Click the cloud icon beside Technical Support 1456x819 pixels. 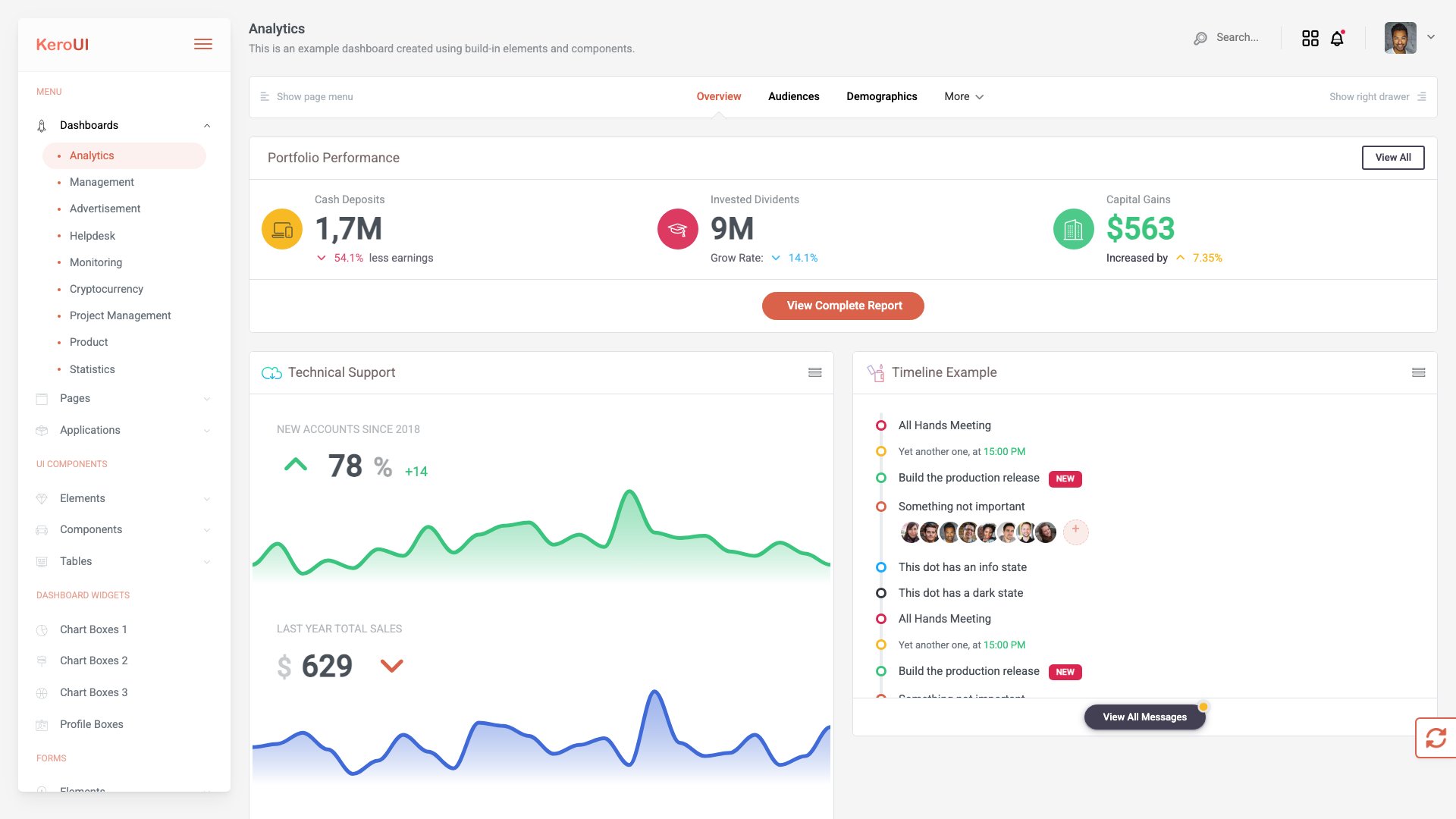[x=271, y=372]
